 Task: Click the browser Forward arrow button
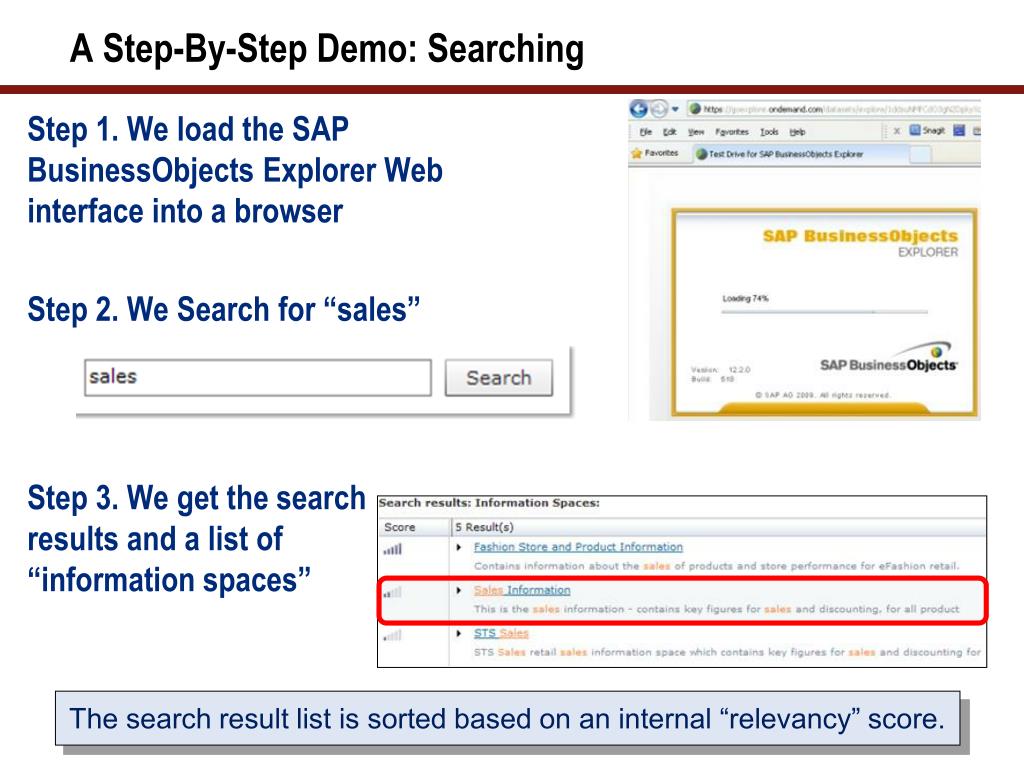coord(660,109)
